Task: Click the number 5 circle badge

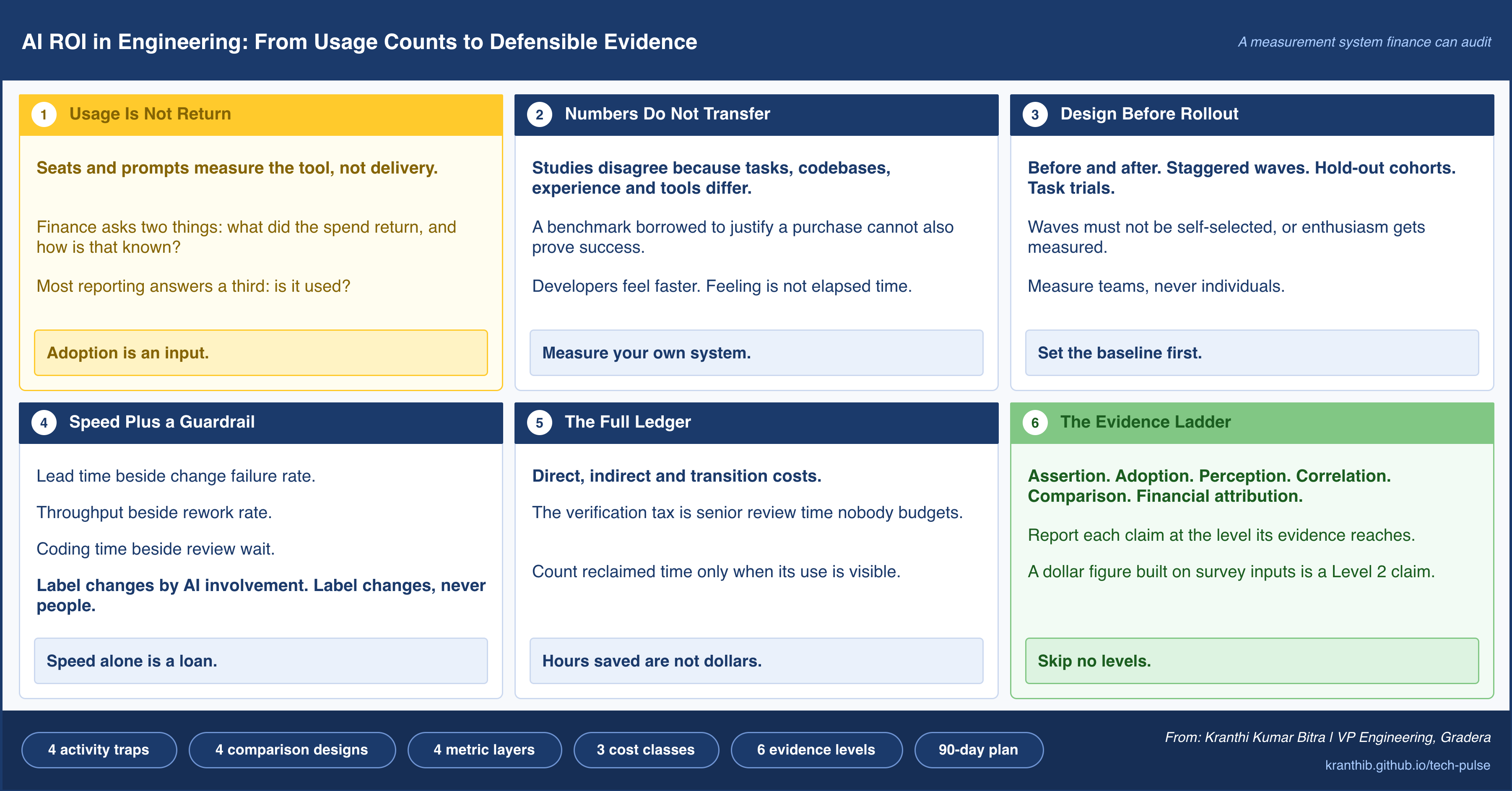Action: (539, 423)
